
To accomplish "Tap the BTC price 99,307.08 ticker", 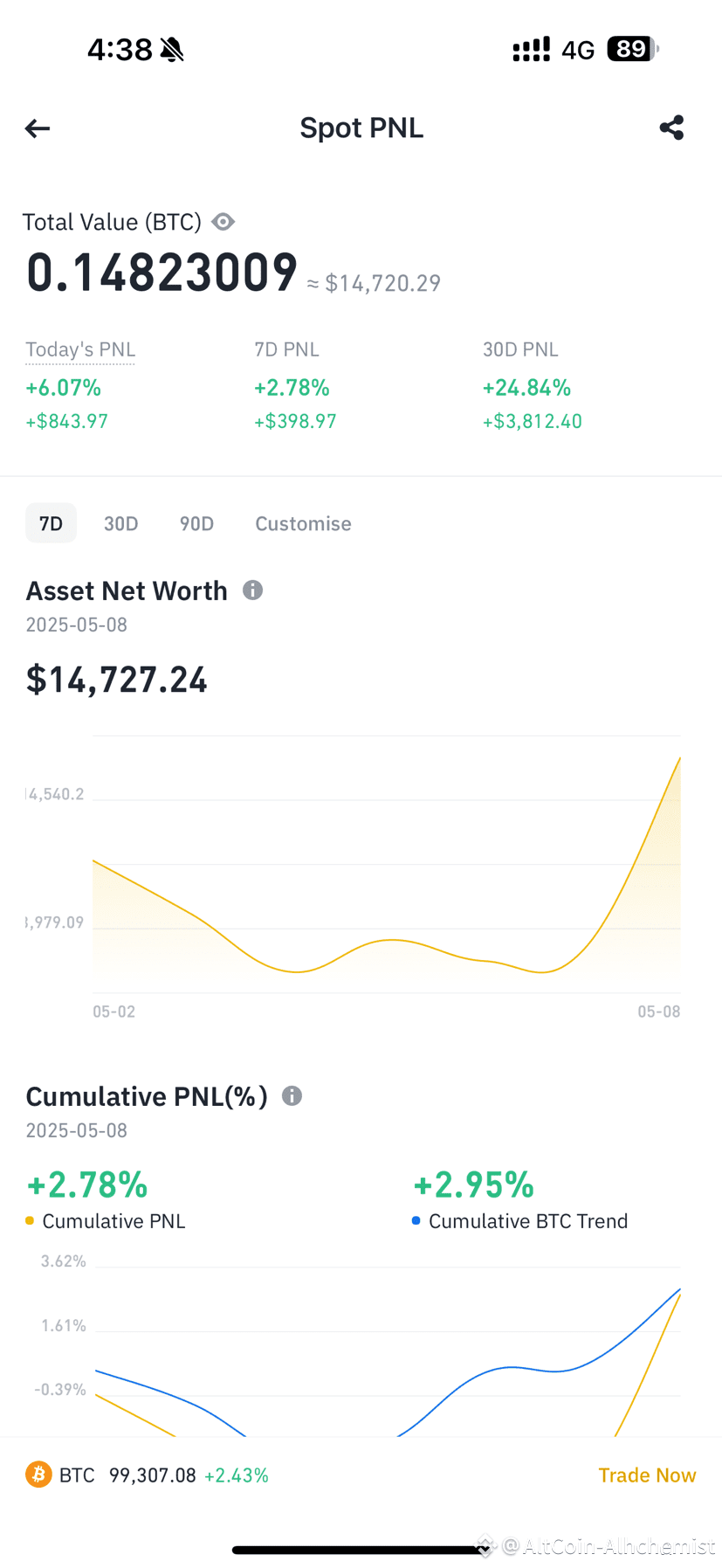I will [x=153, y=1475].
